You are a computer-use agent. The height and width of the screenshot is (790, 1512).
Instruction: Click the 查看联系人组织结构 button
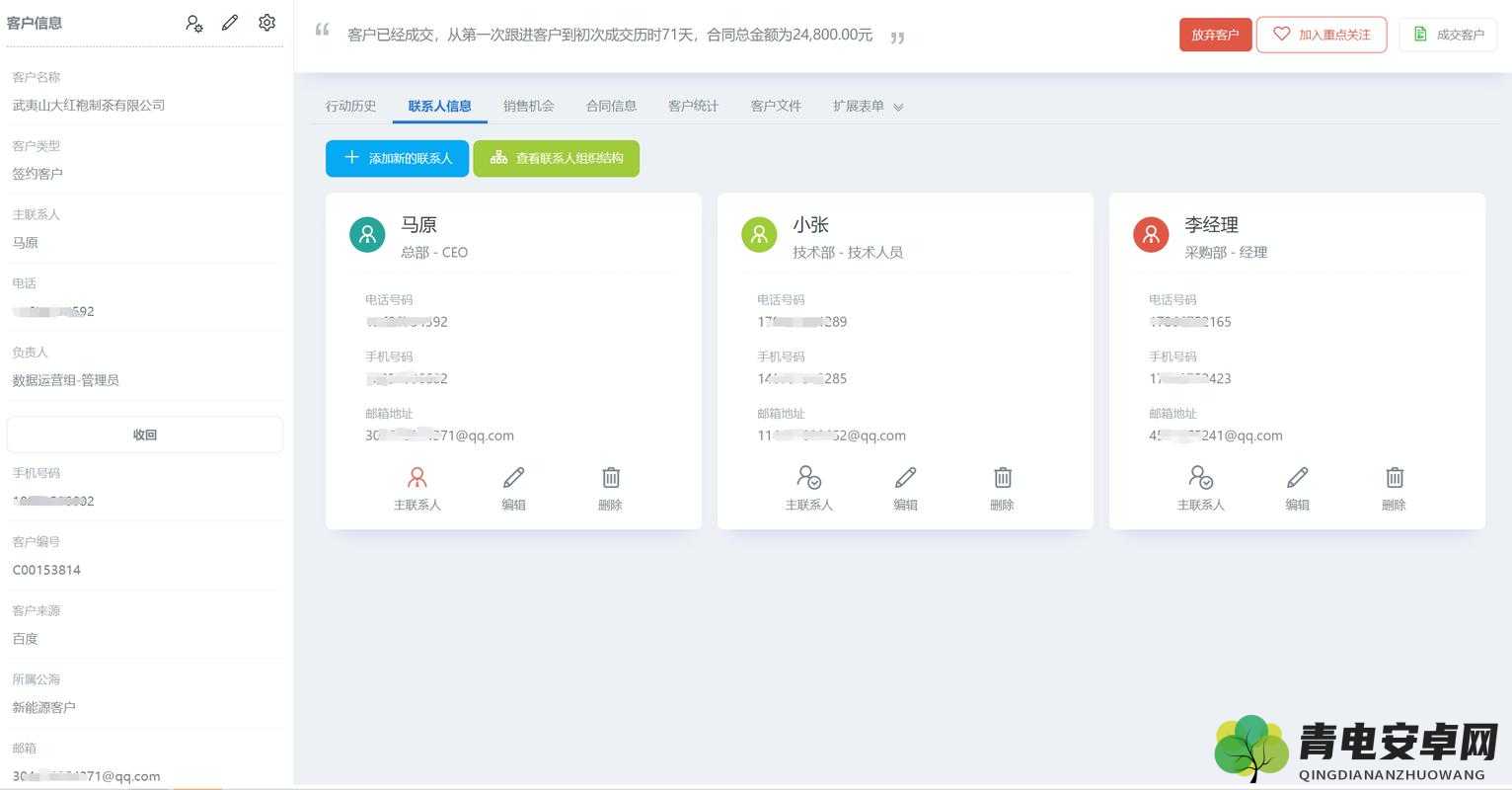(x=557, y=158)
